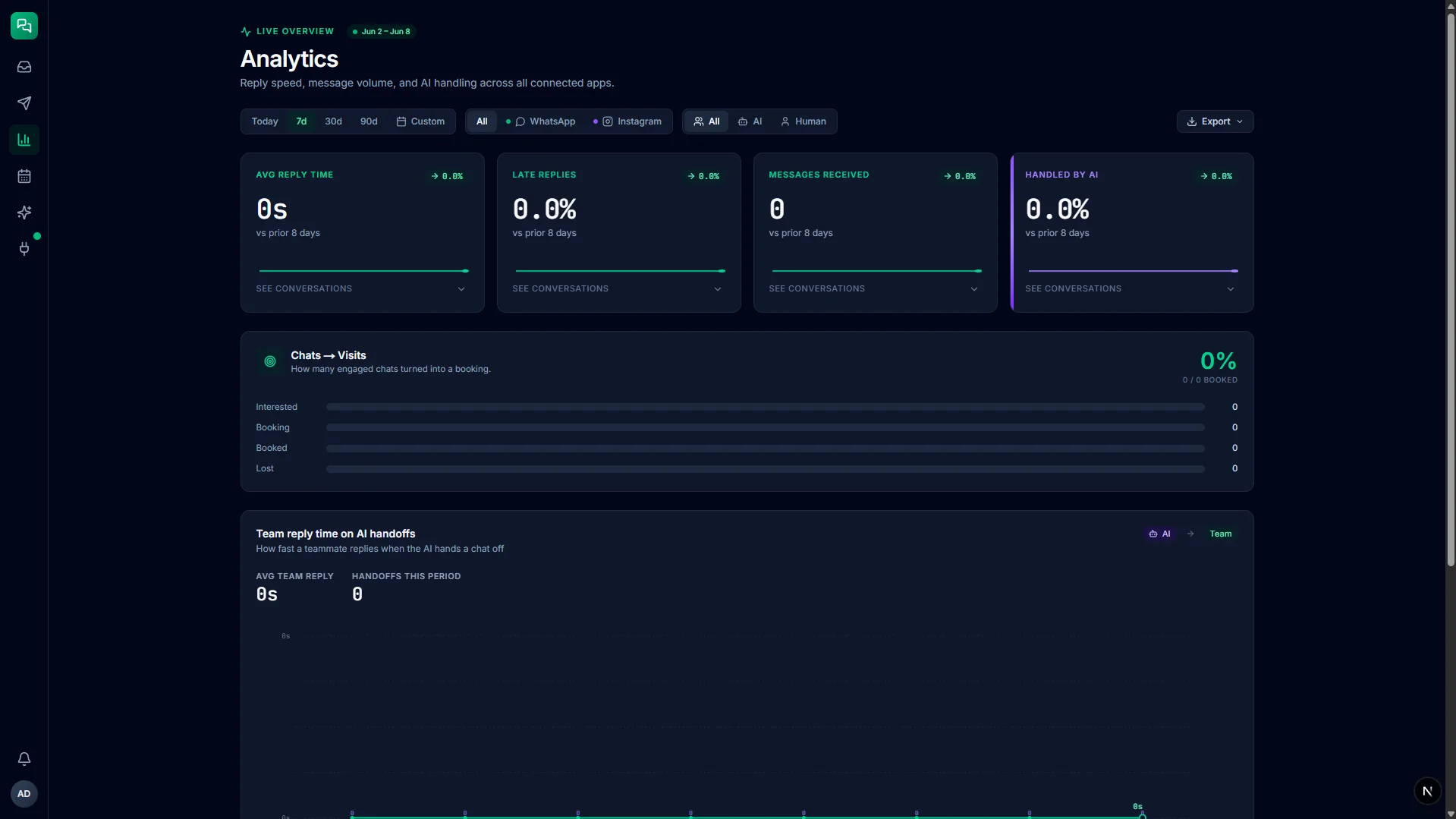Click the Interested funnel bar
Viewport: 1456px width, 819px height.
pos(765,408)
